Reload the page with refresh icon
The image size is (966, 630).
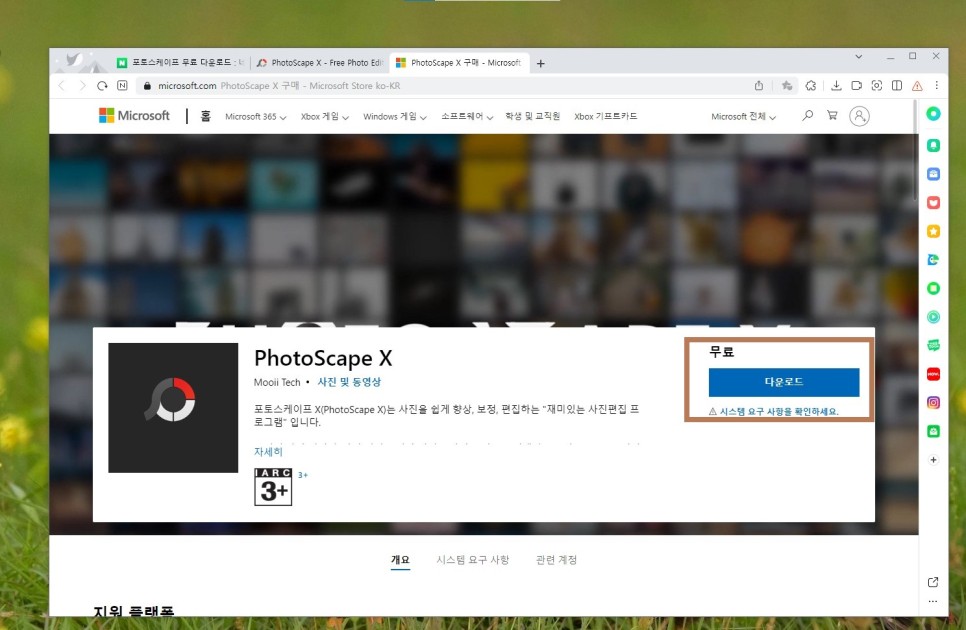pyautogui.click(x=102, y=86)
